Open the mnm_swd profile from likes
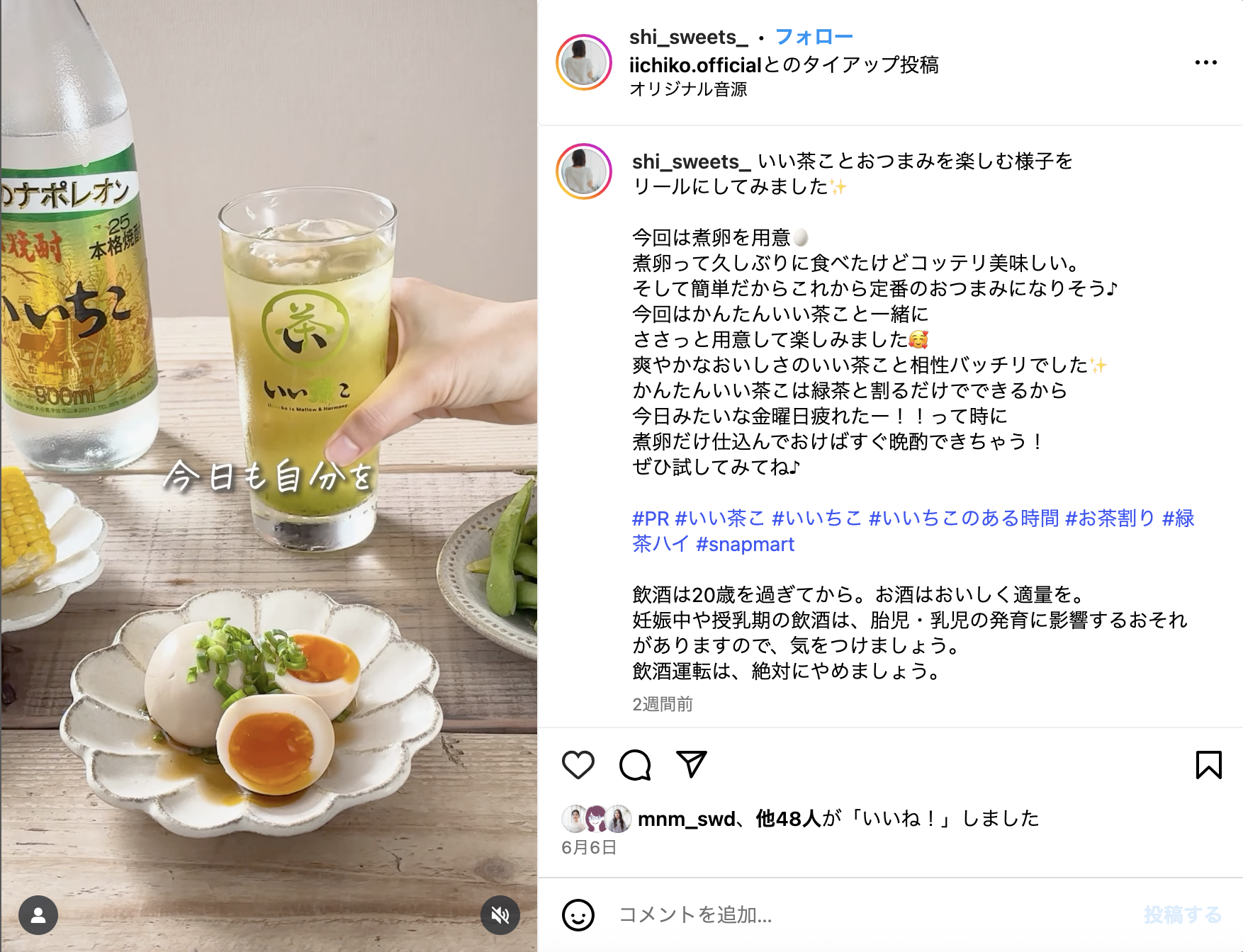1243x952 pixels. pos(686,819)
